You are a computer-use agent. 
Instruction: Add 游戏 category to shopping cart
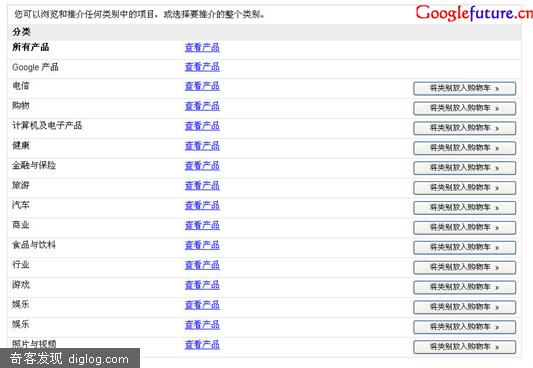point(464,287)
